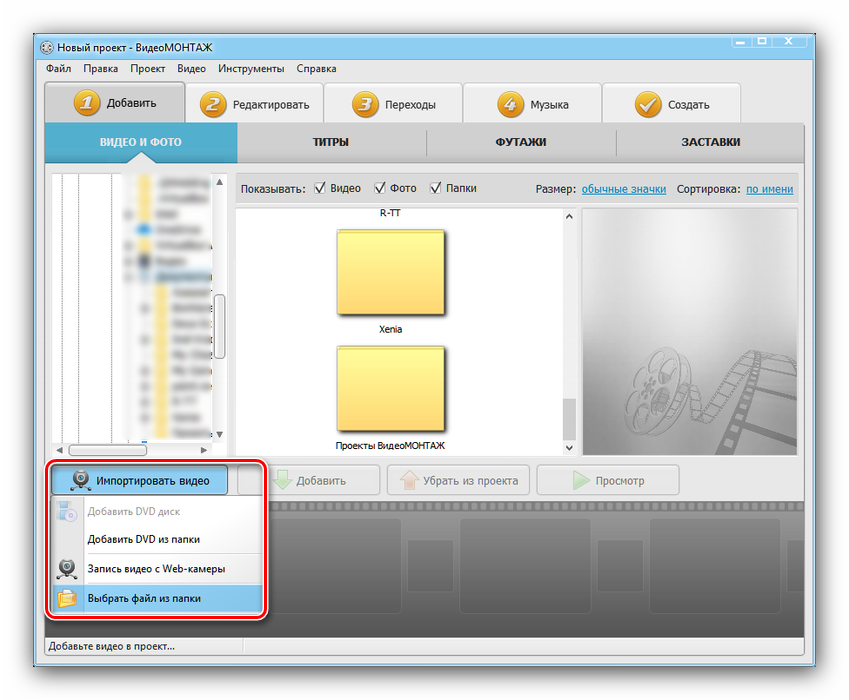Select the number 4 badge for Музыка
849x700 pixels.
tap(511, 104)
